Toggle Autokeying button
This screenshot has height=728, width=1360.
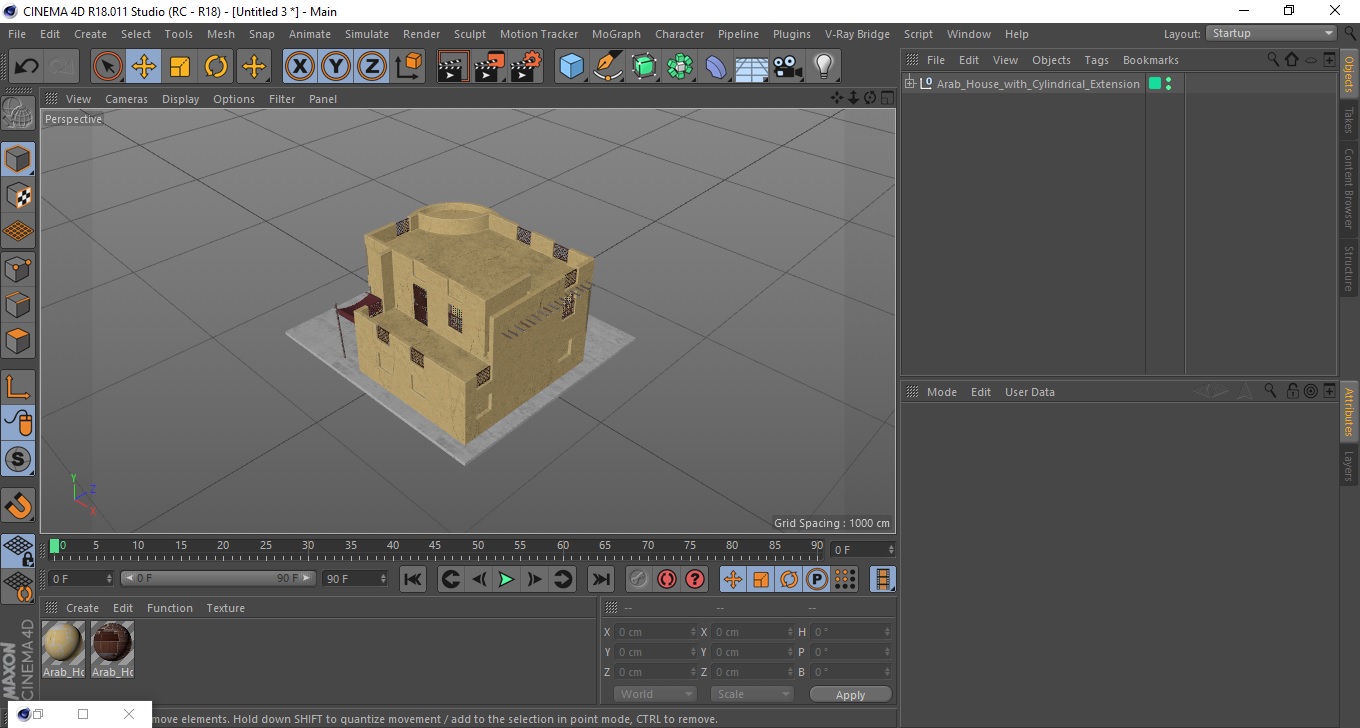point(667,579)
